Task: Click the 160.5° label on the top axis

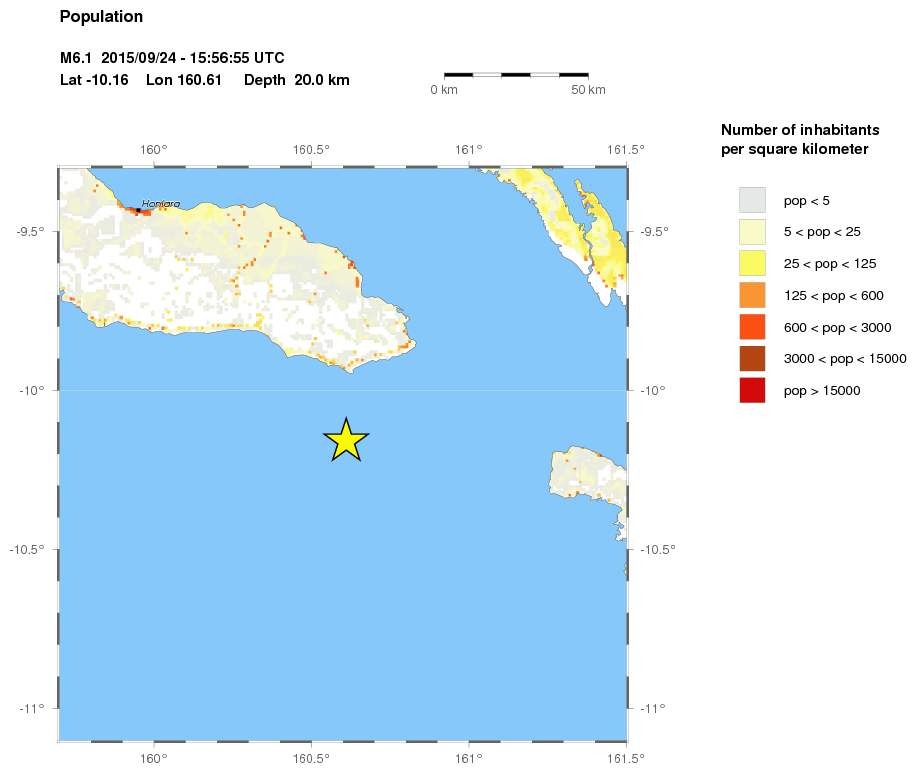Action: pos(311,150)
